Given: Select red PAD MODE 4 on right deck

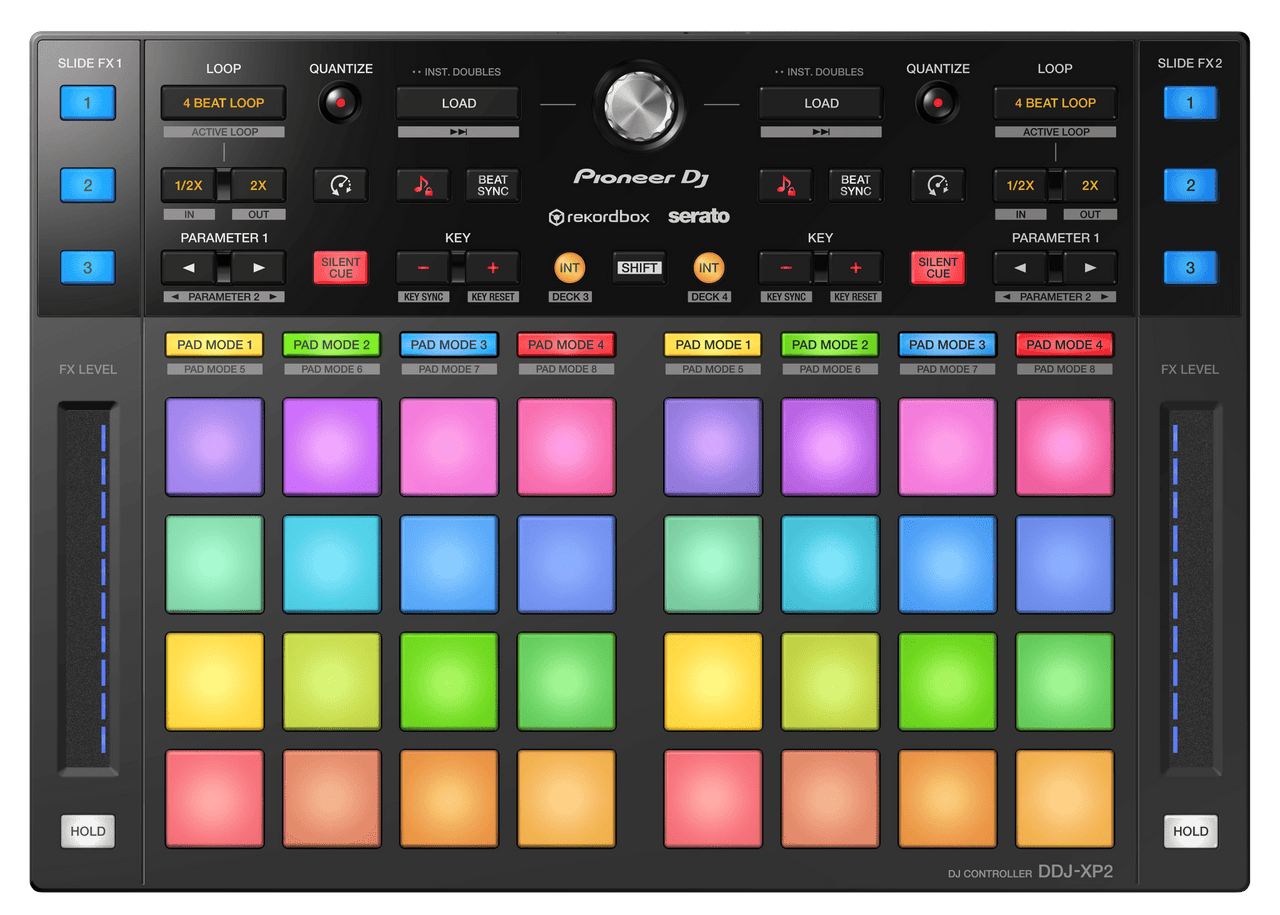Looking at the screenshot, I should pyautogui.click(x=1064, y=345).
